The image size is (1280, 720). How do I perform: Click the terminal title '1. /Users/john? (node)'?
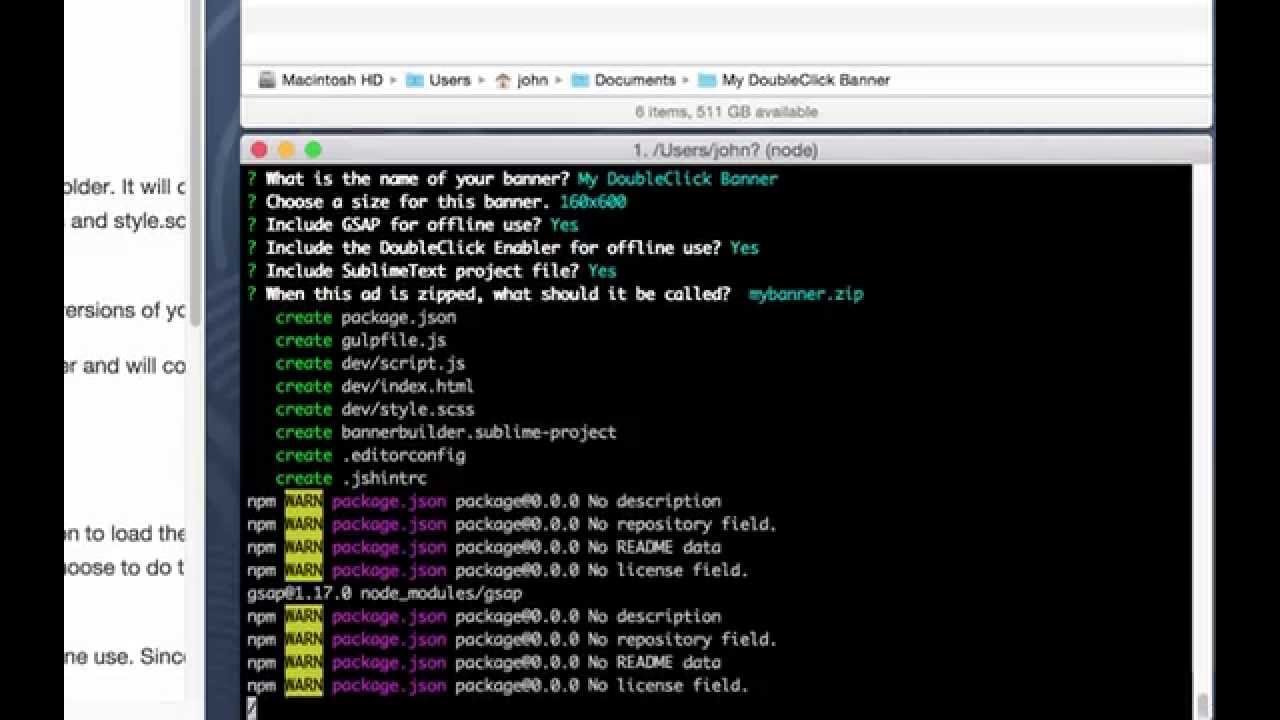point(725,150)
